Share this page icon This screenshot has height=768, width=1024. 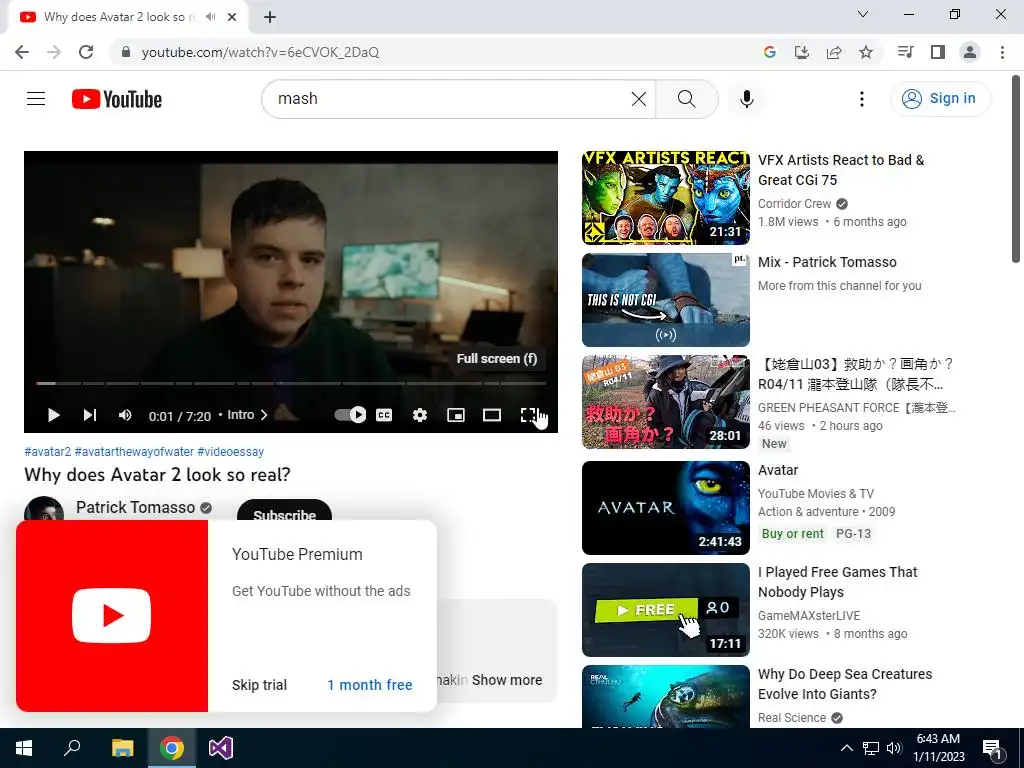834,52
